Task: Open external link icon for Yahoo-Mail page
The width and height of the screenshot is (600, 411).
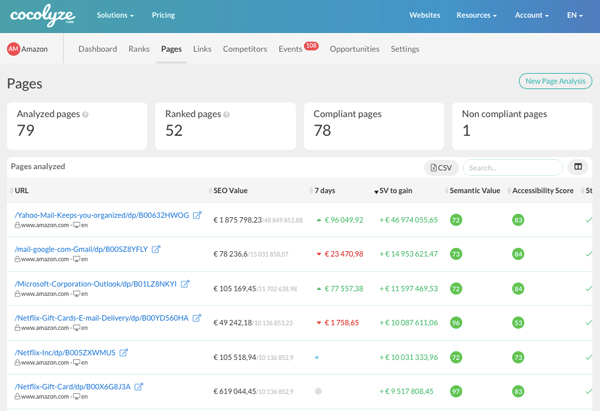Action: [197, 215]
